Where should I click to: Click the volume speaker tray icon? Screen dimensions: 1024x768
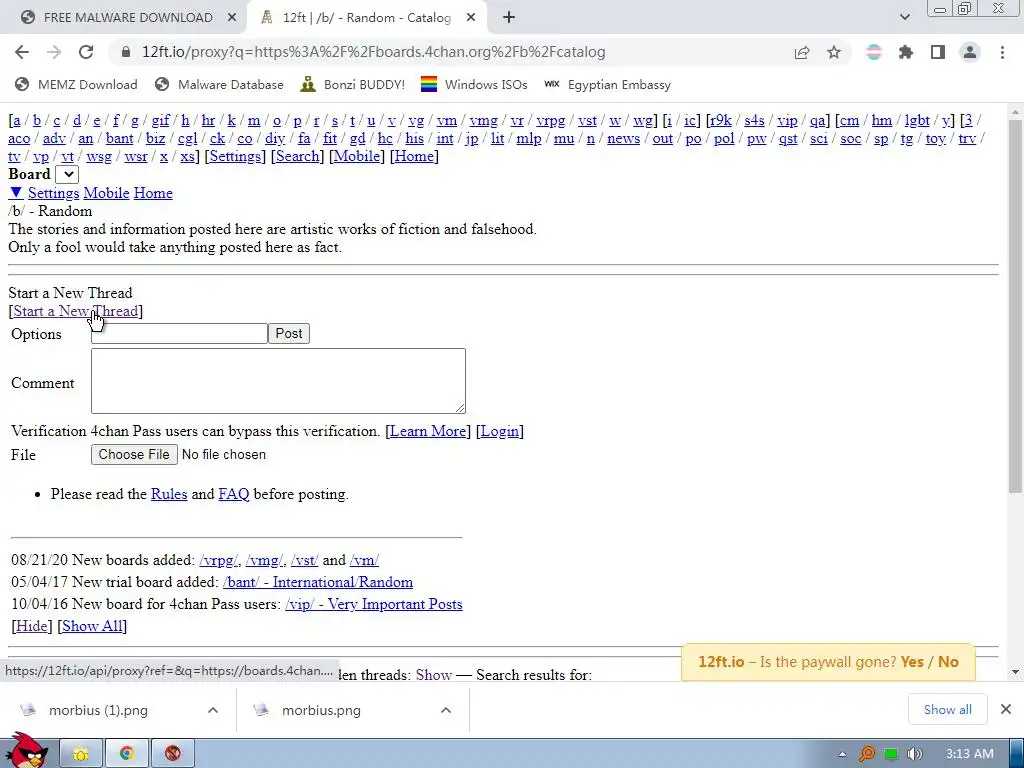click(915, 754)
